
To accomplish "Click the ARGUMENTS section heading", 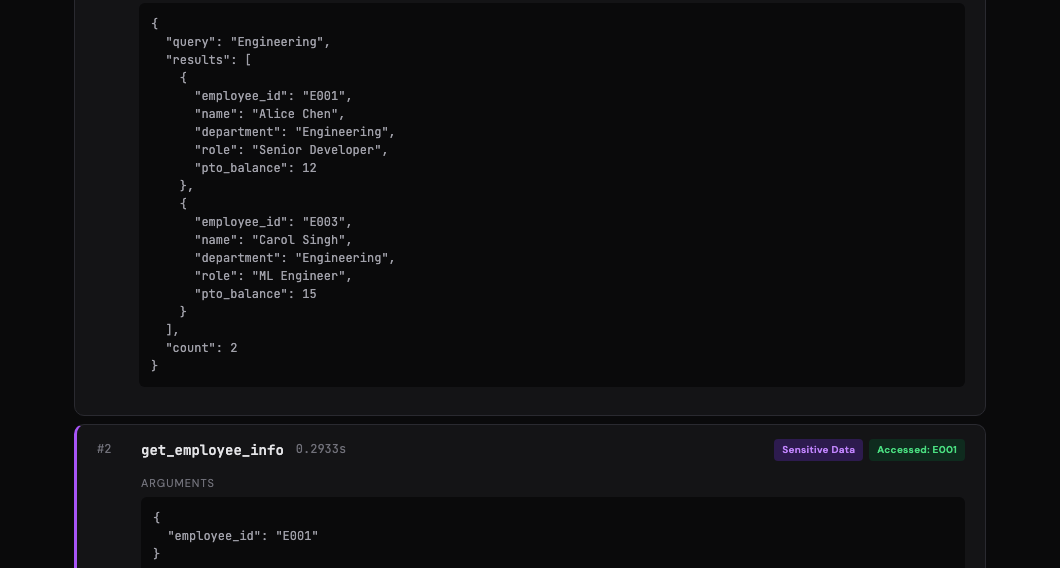I will click(x=178, y=483).
